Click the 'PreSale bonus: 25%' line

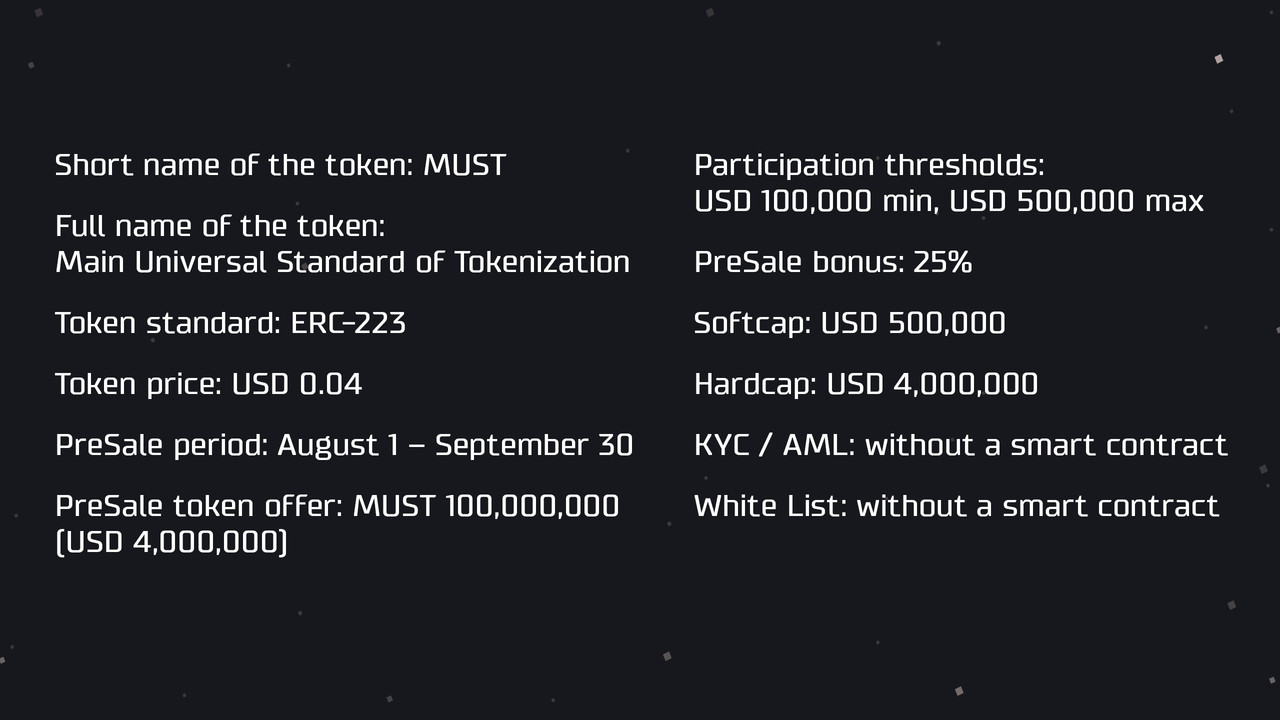[x=833, y=262]
